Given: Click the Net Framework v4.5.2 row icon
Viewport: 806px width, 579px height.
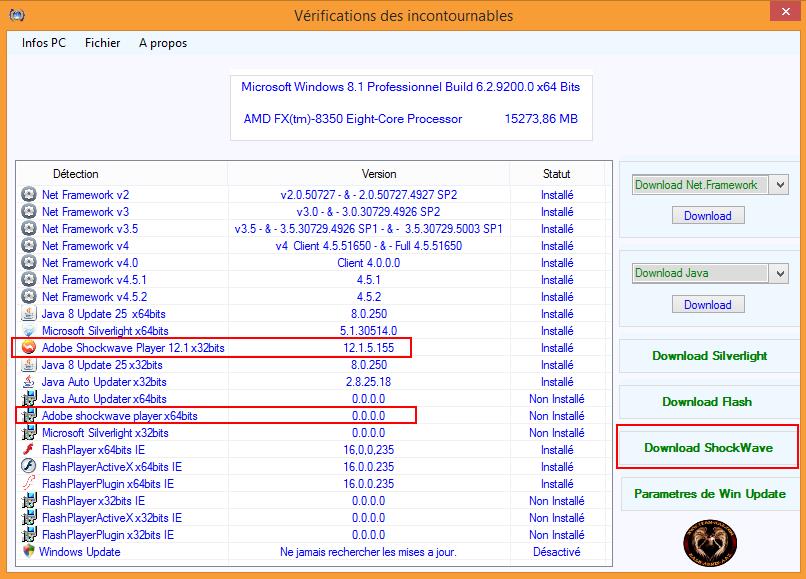Looking at the screenshot, I should coord(29,296).
